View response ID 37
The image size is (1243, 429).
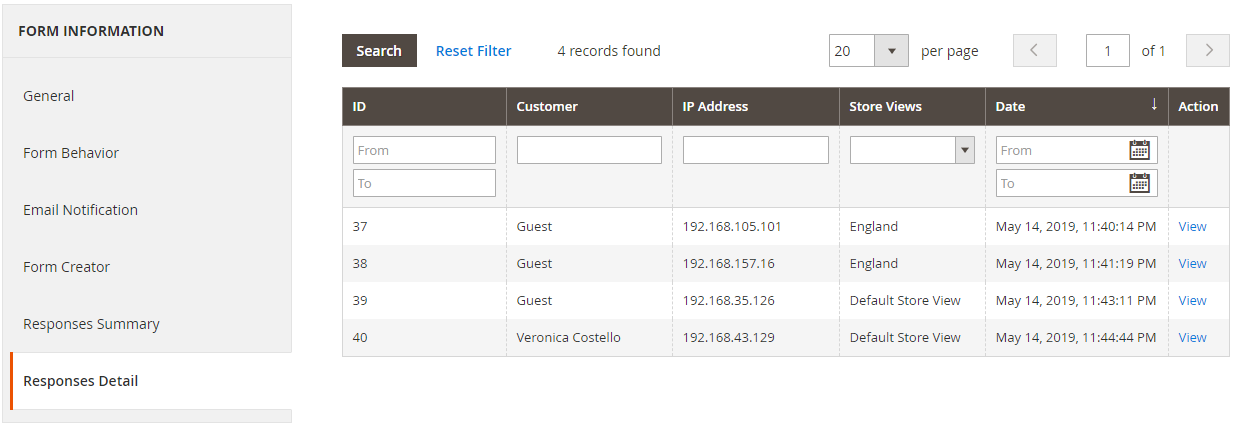coord(1192,226)
